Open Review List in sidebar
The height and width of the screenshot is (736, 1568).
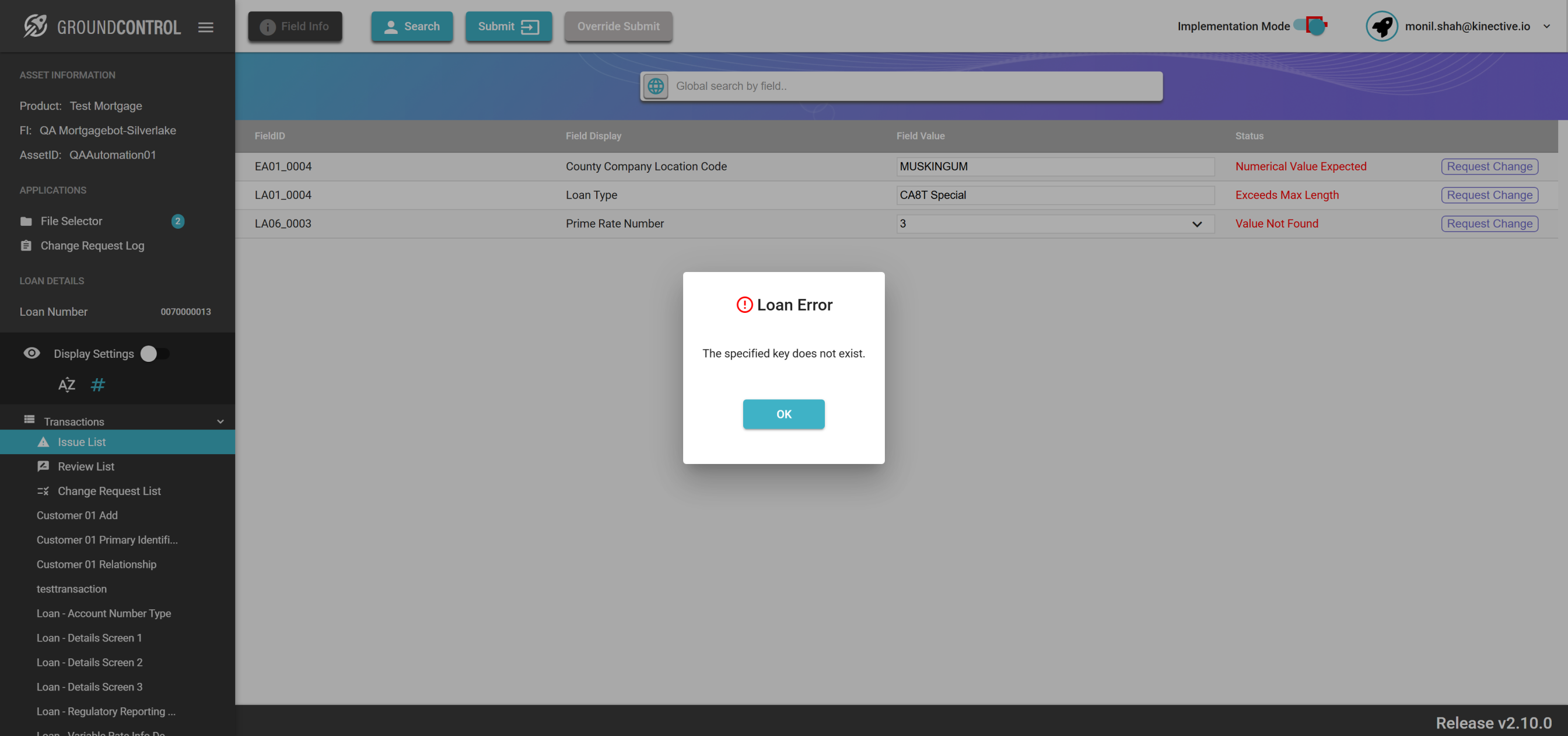86,466
